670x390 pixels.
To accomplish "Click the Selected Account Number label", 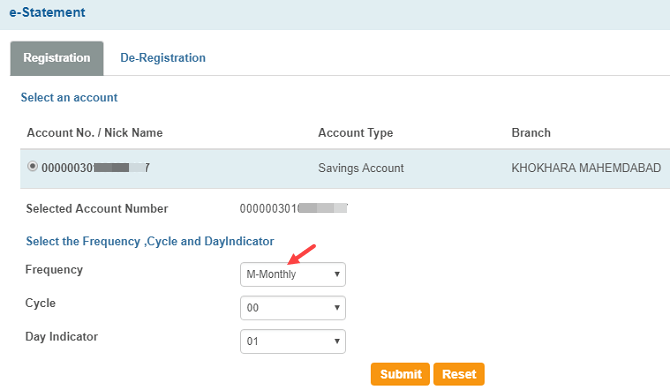I will click(97, 208).
